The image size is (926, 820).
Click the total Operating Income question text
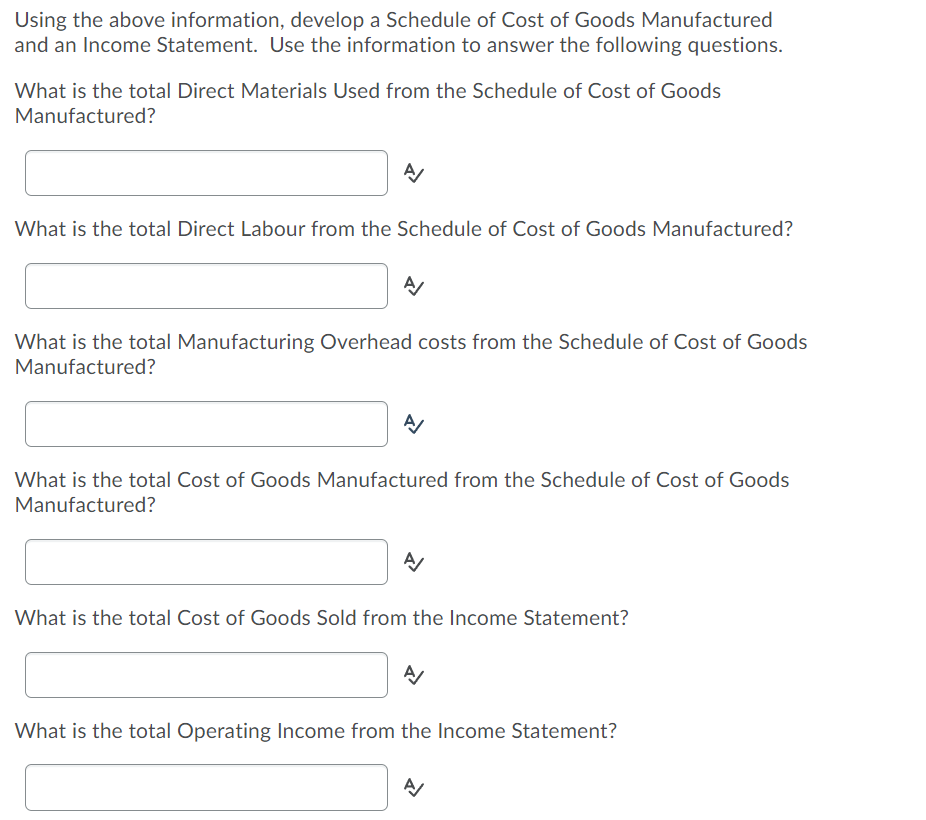(315, 731)
